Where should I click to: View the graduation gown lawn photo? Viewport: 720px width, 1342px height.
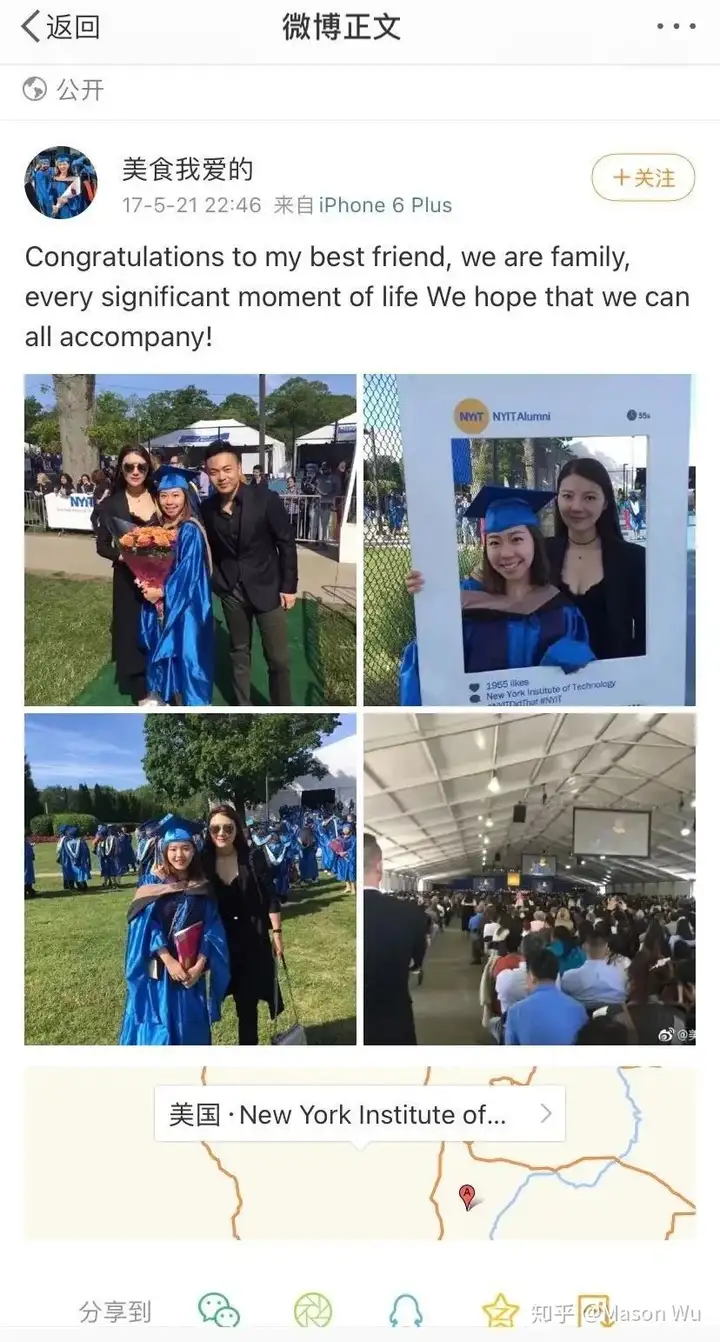tap(190, 879)
